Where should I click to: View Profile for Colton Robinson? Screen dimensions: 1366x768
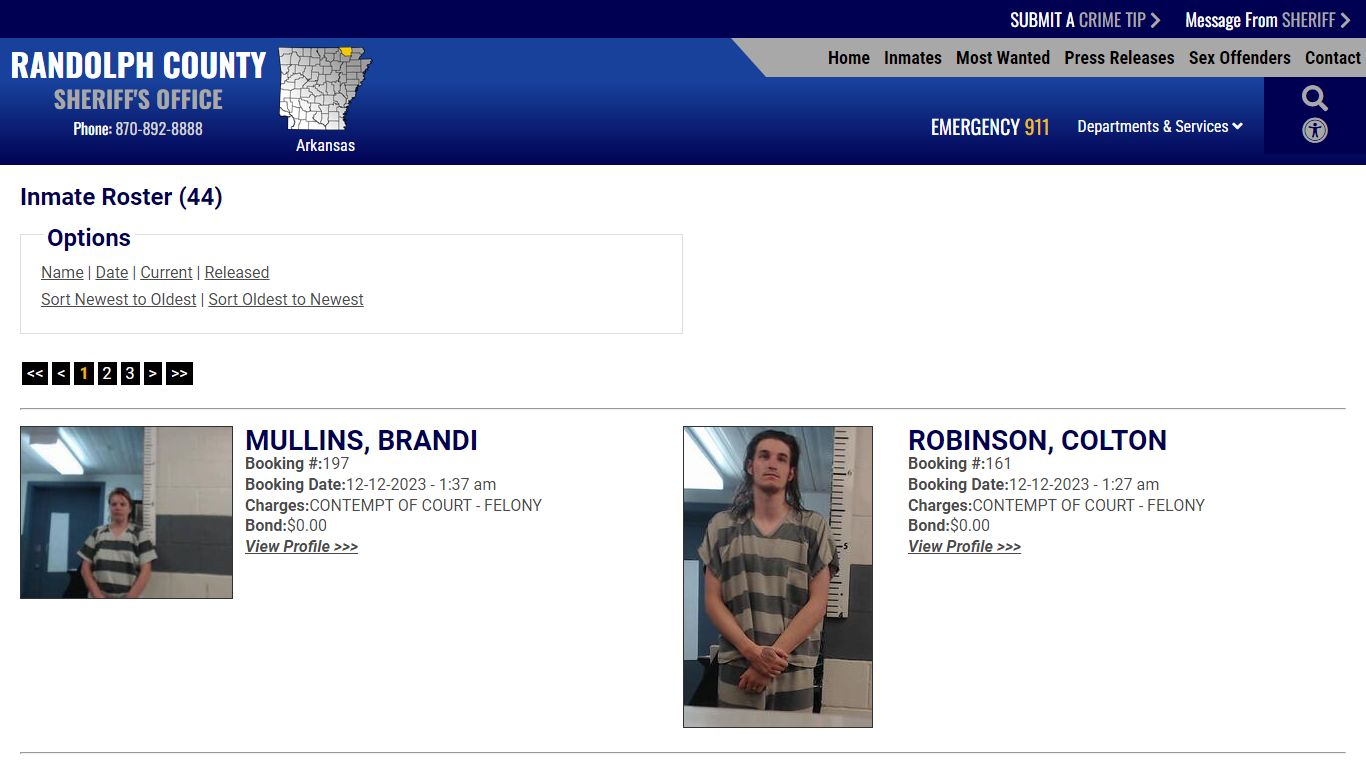tap(964, 546)
